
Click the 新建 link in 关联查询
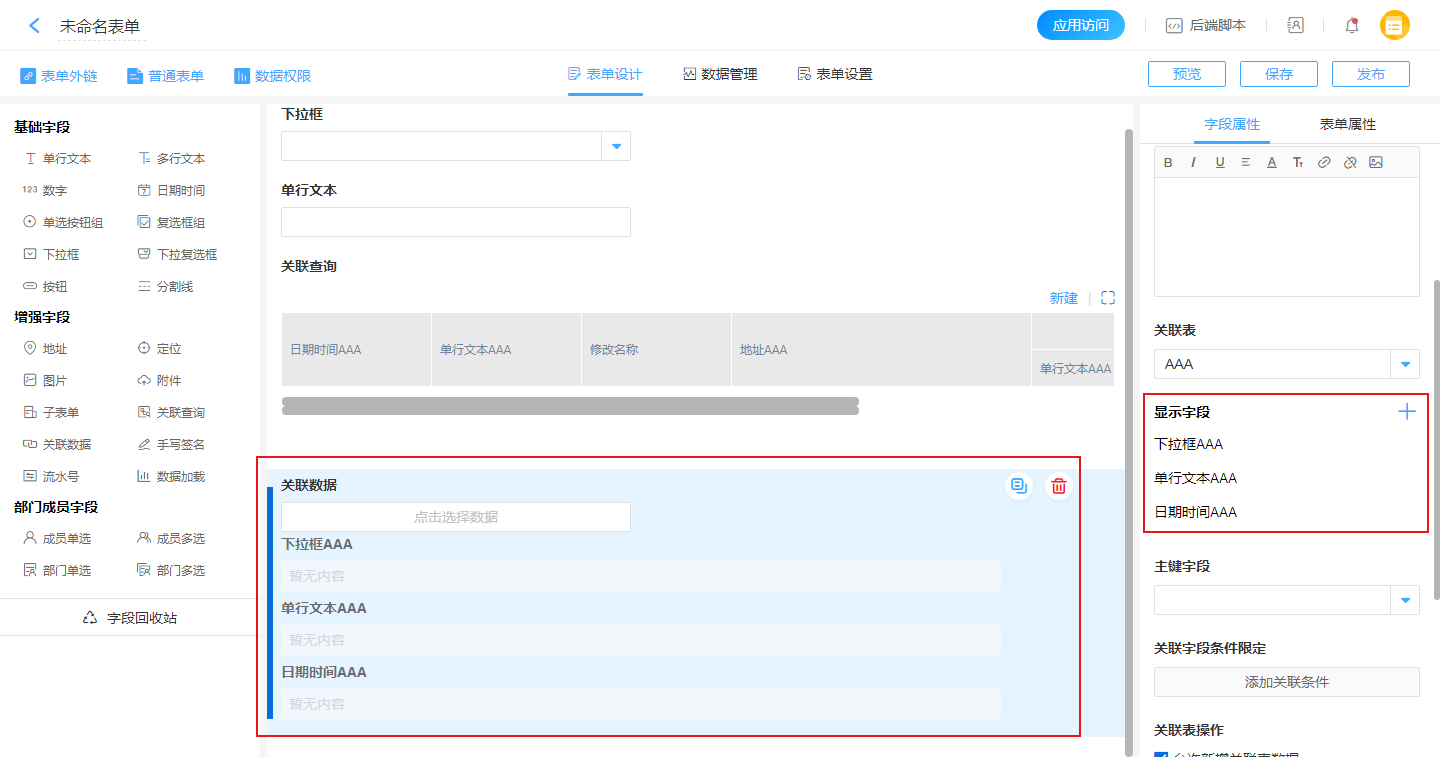1063,298
